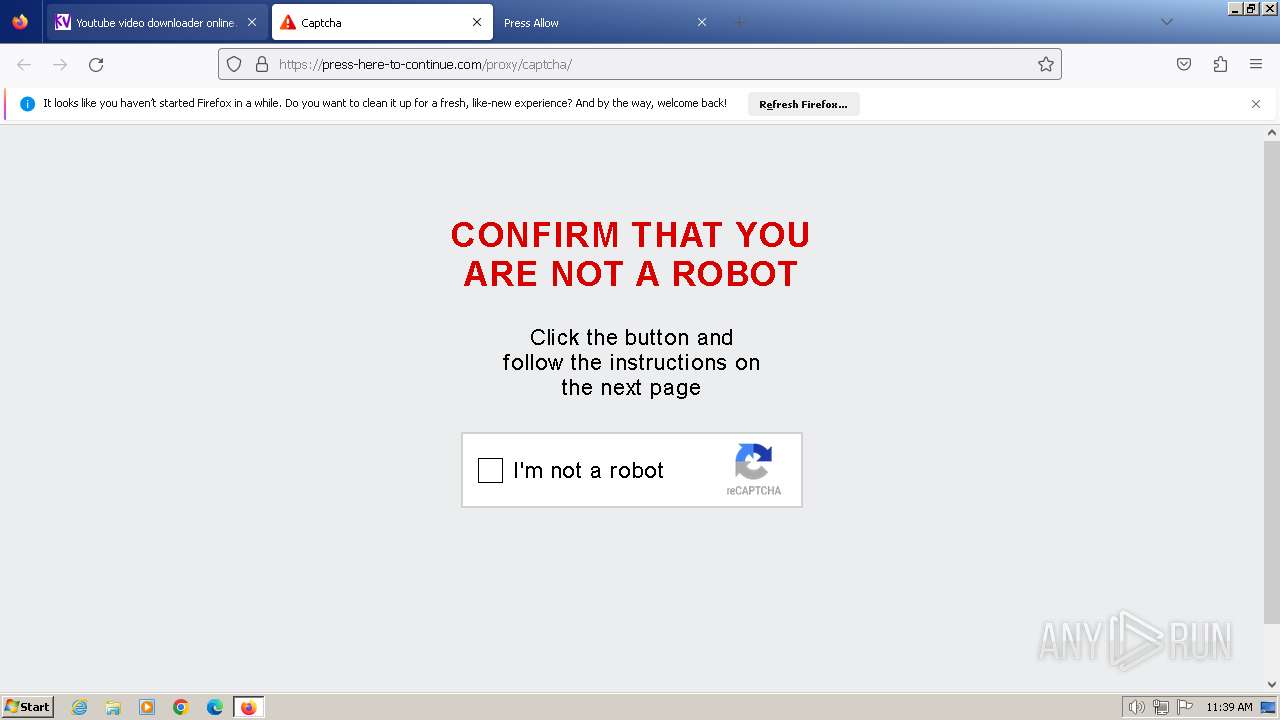Check the I'm not a robot box
Viewport: 1280px width, 720px height.
pyautogui.click(x=490, y=470)
